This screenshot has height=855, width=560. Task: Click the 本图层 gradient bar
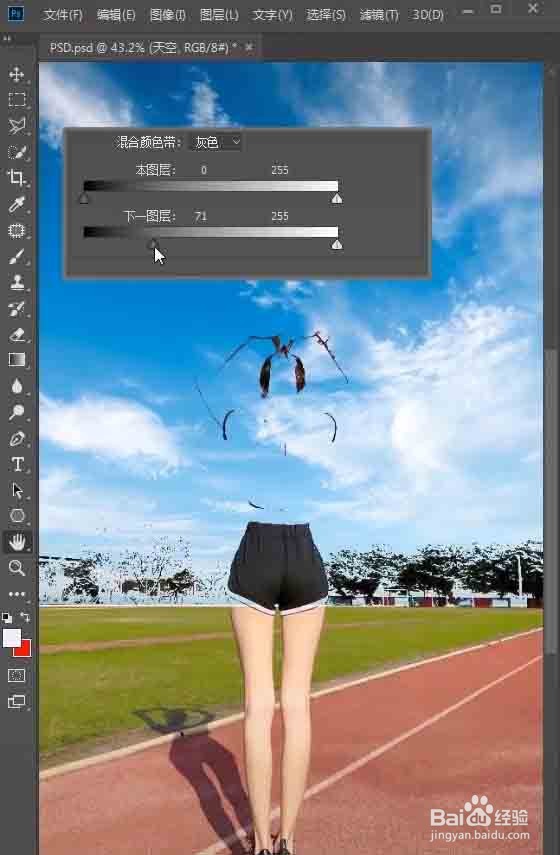coord(210,186)
